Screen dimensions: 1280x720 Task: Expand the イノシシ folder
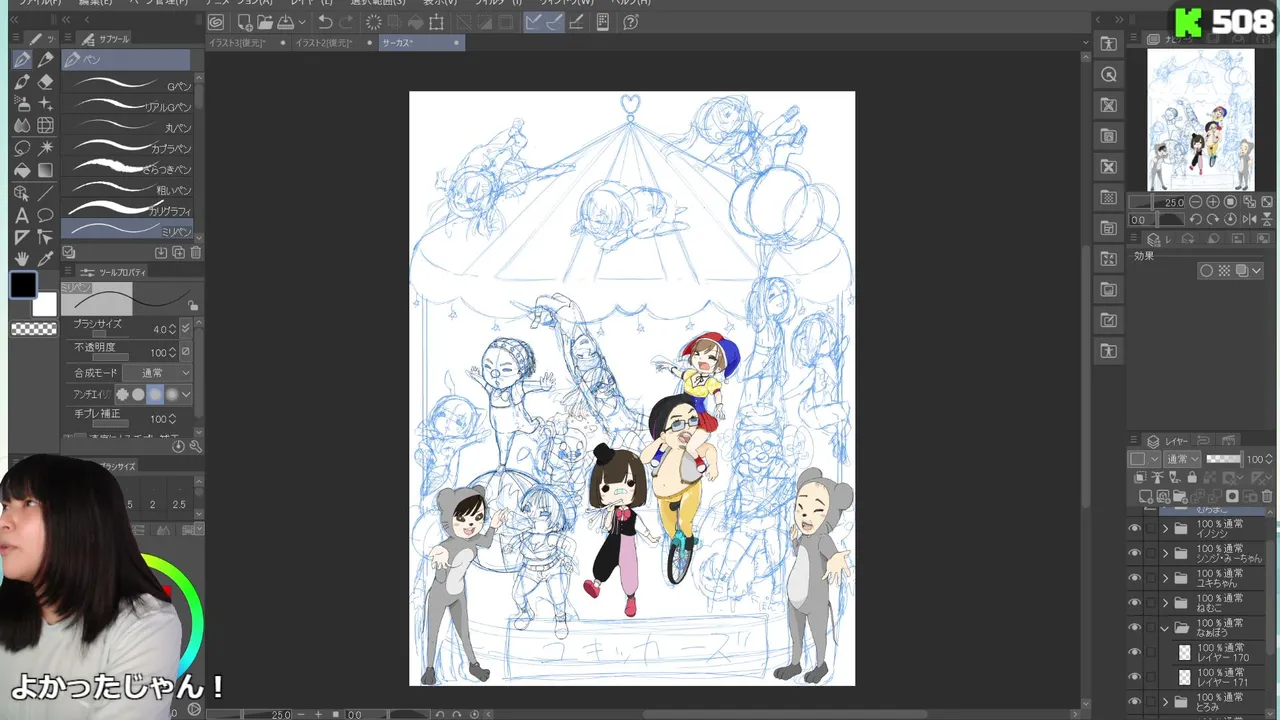pos(1165,528)
